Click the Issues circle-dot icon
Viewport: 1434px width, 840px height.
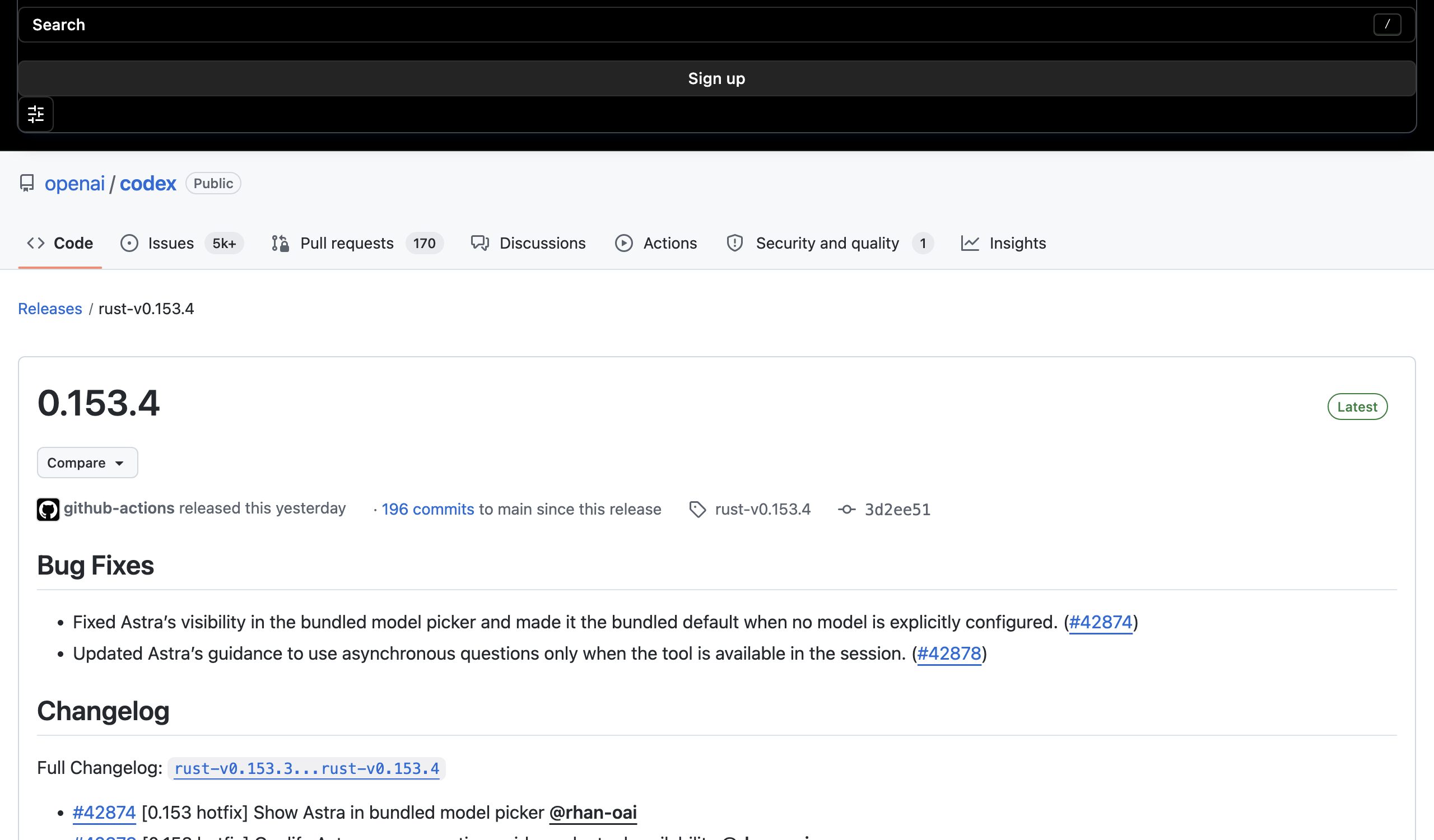pos(129,244)
